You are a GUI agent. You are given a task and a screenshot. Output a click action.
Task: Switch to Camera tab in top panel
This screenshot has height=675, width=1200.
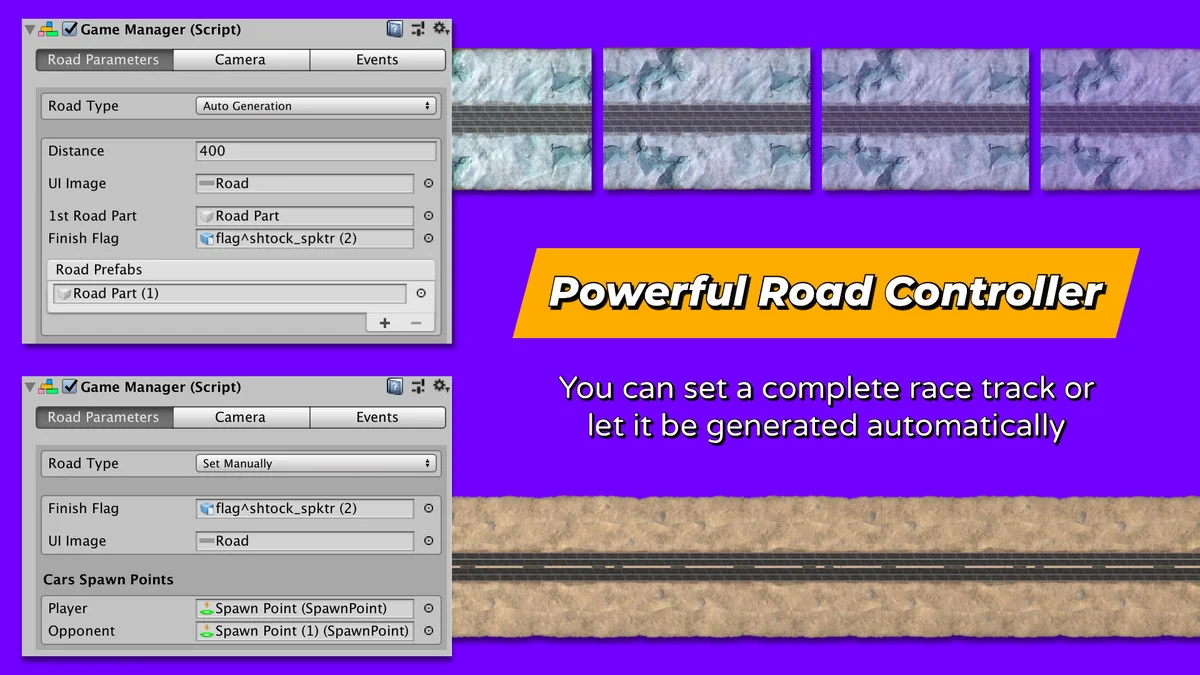tap(240, 60)
